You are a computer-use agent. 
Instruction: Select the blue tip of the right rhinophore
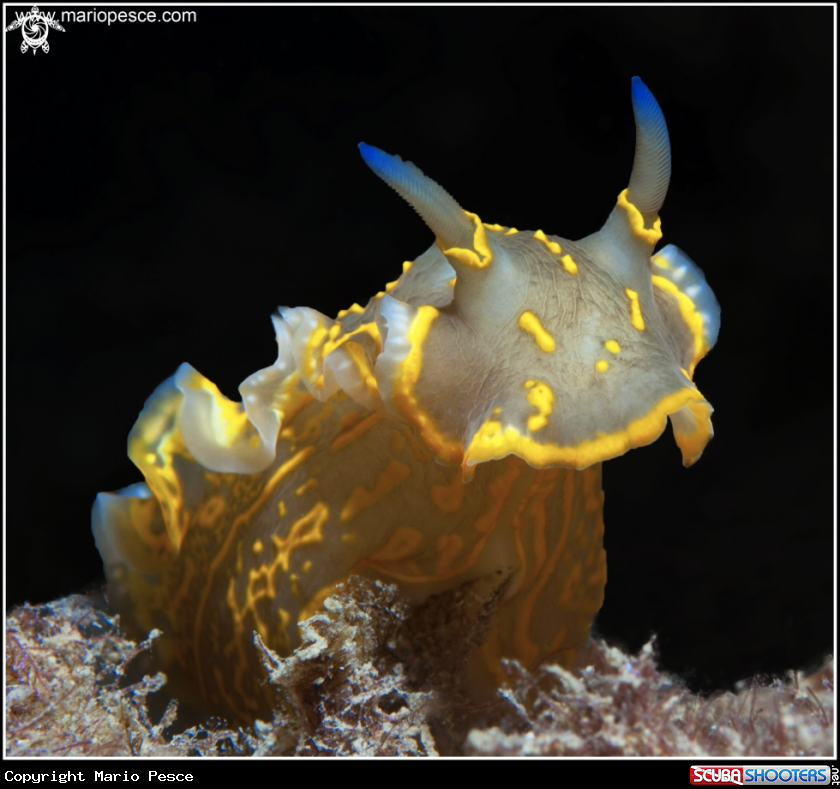tap(642, 93)
